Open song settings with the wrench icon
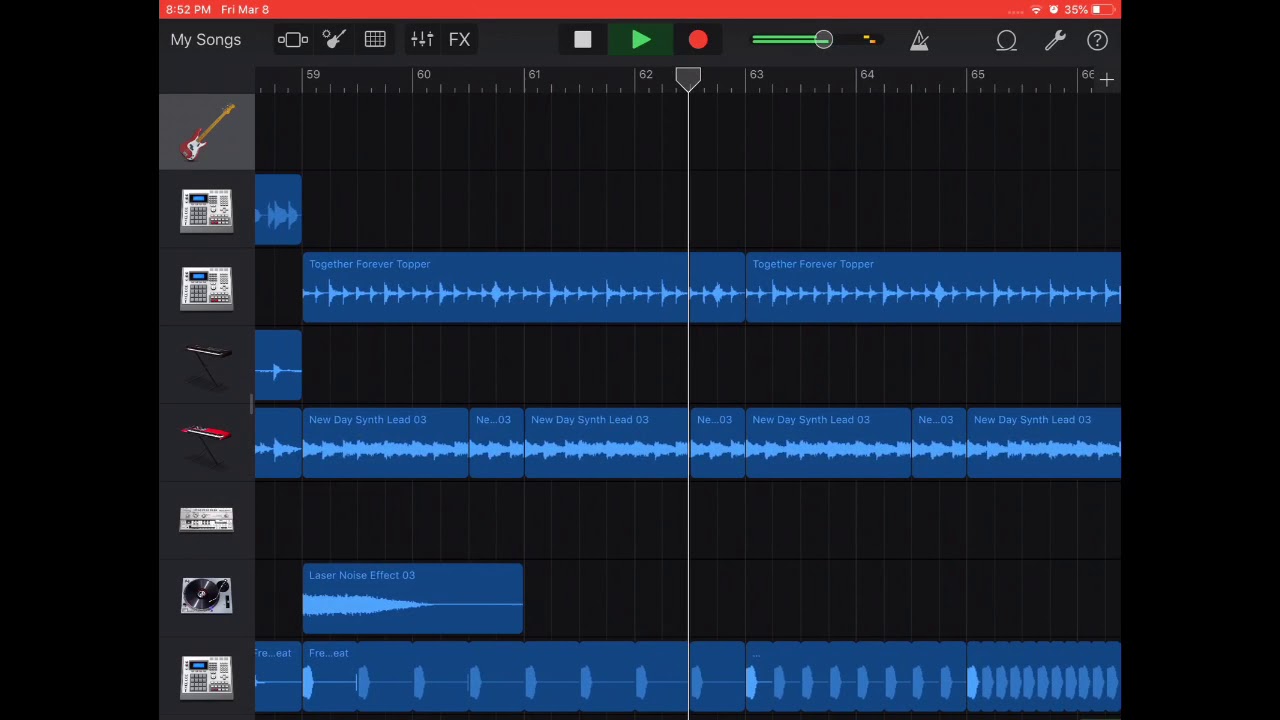Image resolution: width=1280 pixels, height=720 pixels. pos(1055,40)
